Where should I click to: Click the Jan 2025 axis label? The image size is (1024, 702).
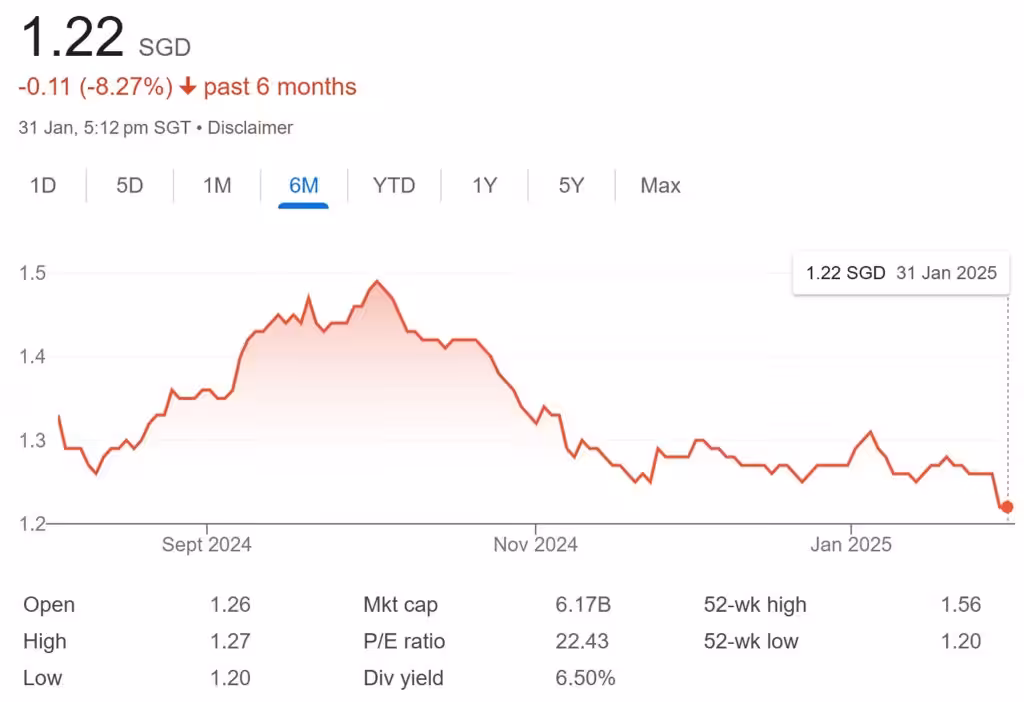click(x=851, y=544)
